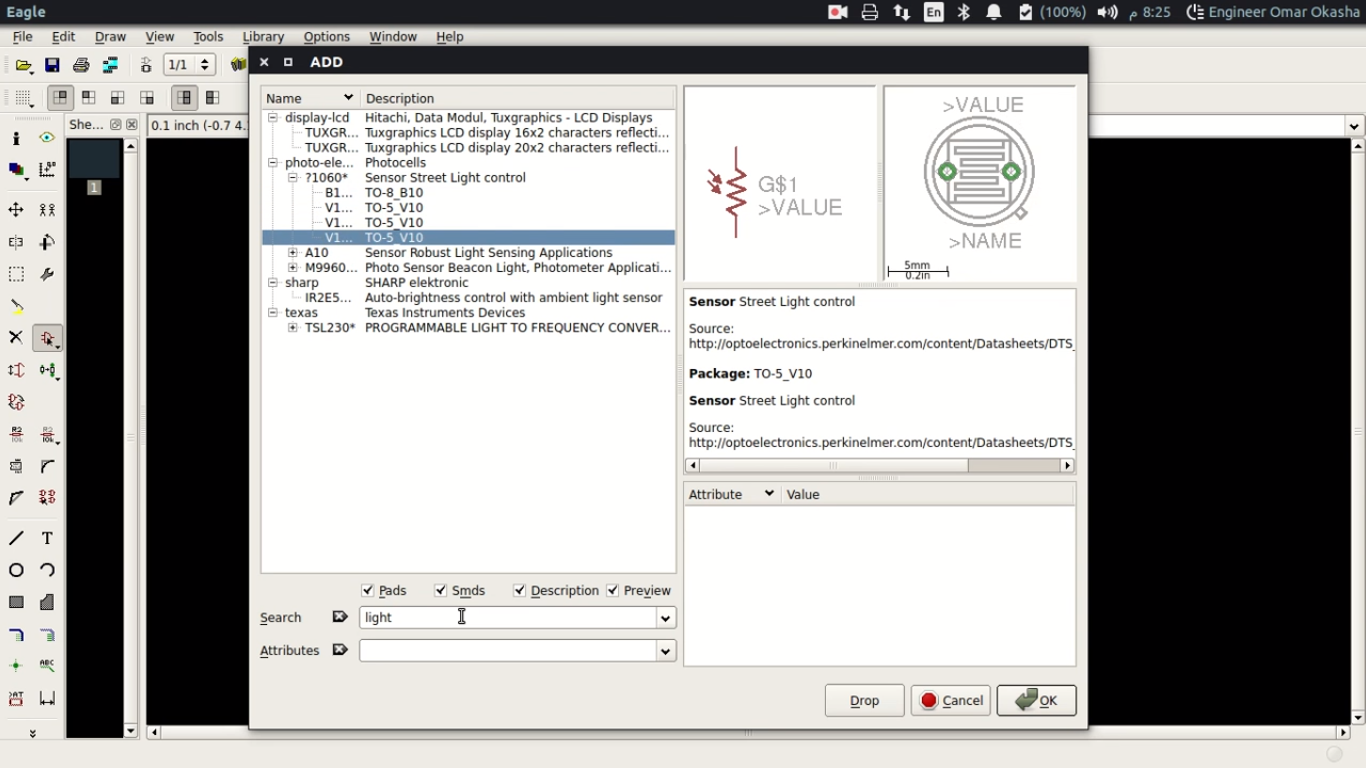Image resolution: width=1366 pixels, height=768 pixels.
Task: Select the Split tool
Action: (16, 497)
